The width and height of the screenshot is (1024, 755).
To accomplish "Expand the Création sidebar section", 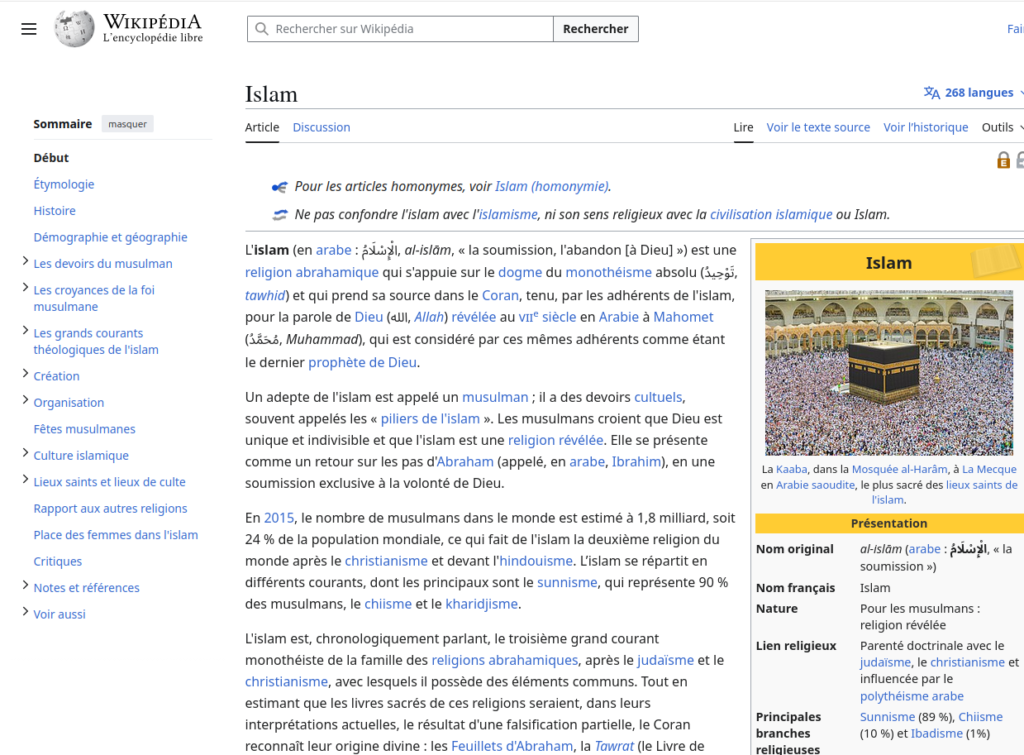I will (x=25, y=375).
